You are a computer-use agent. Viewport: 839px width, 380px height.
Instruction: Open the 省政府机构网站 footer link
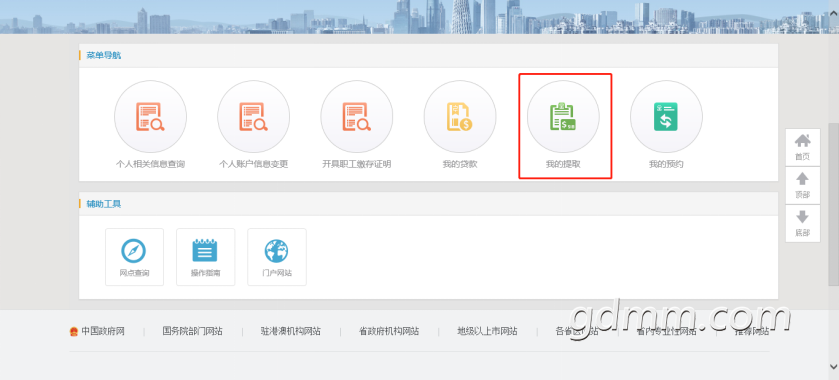389,331
